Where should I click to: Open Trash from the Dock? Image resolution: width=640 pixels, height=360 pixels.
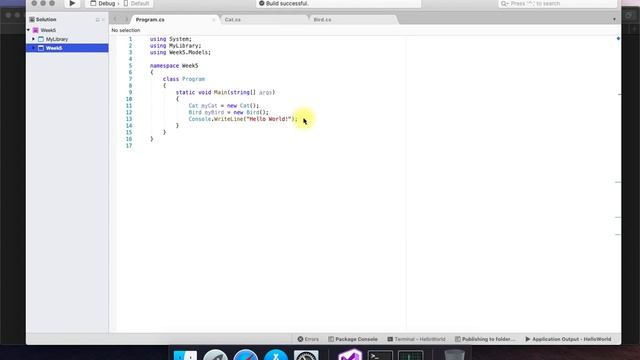[x=454, y=355]
